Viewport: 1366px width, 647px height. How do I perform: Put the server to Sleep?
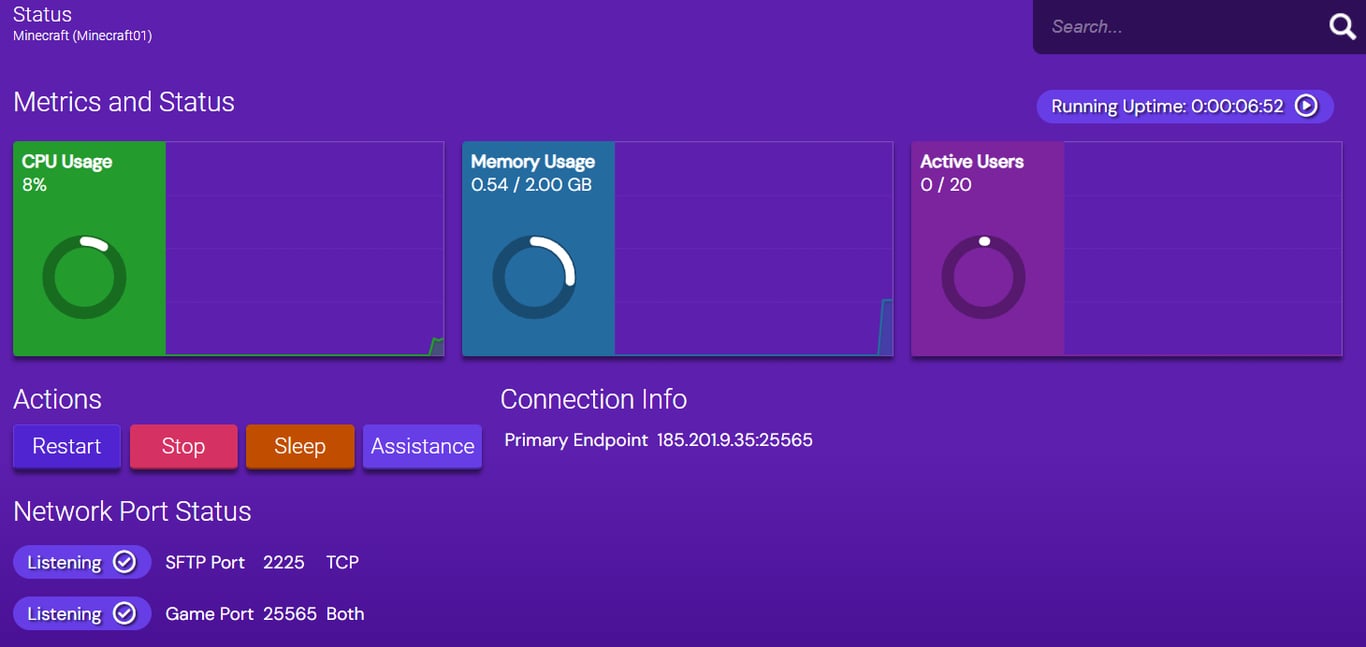coord(300,446)
